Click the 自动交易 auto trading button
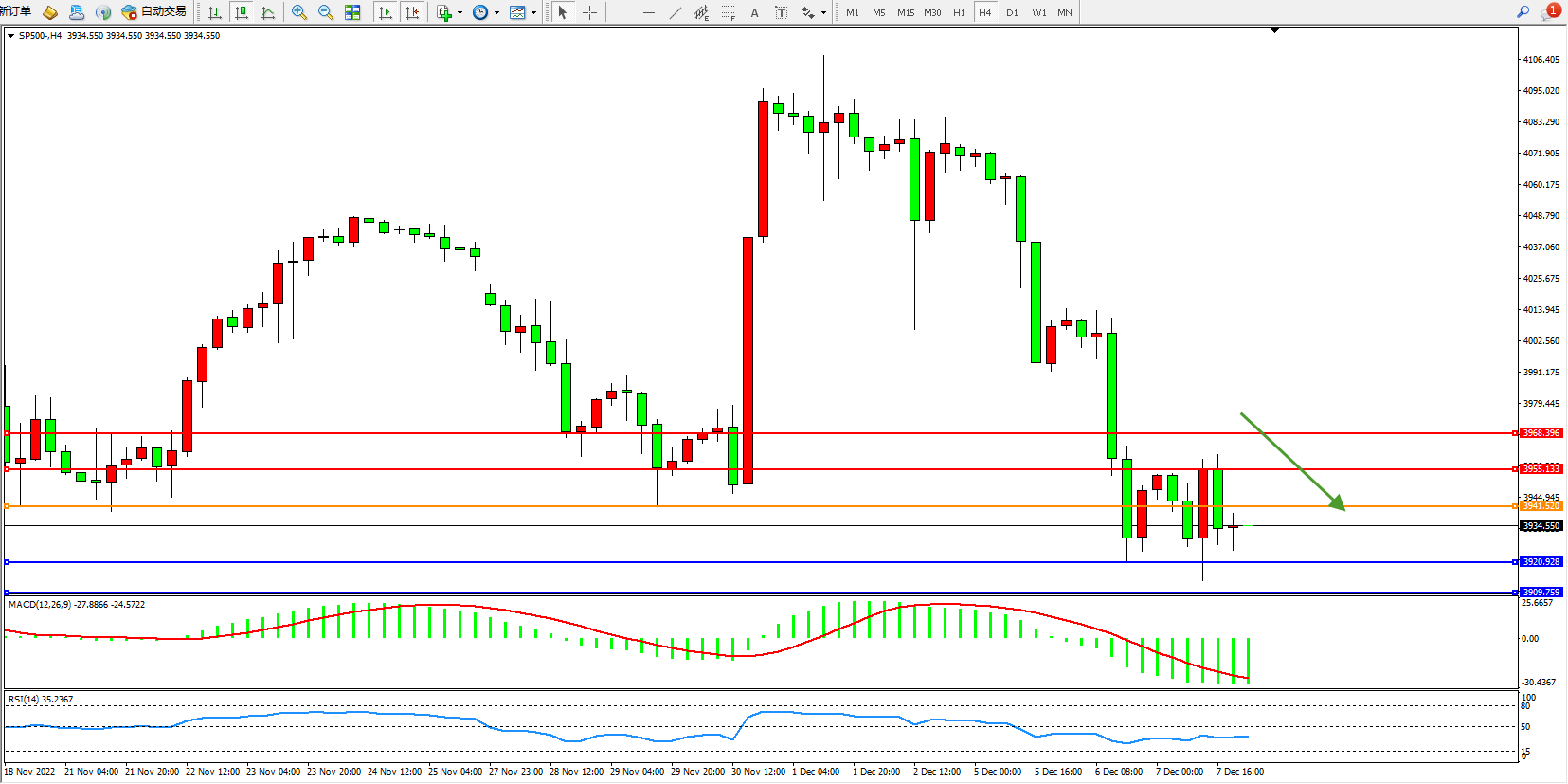Screen dimensions: 1568x784 pos(154,12)
